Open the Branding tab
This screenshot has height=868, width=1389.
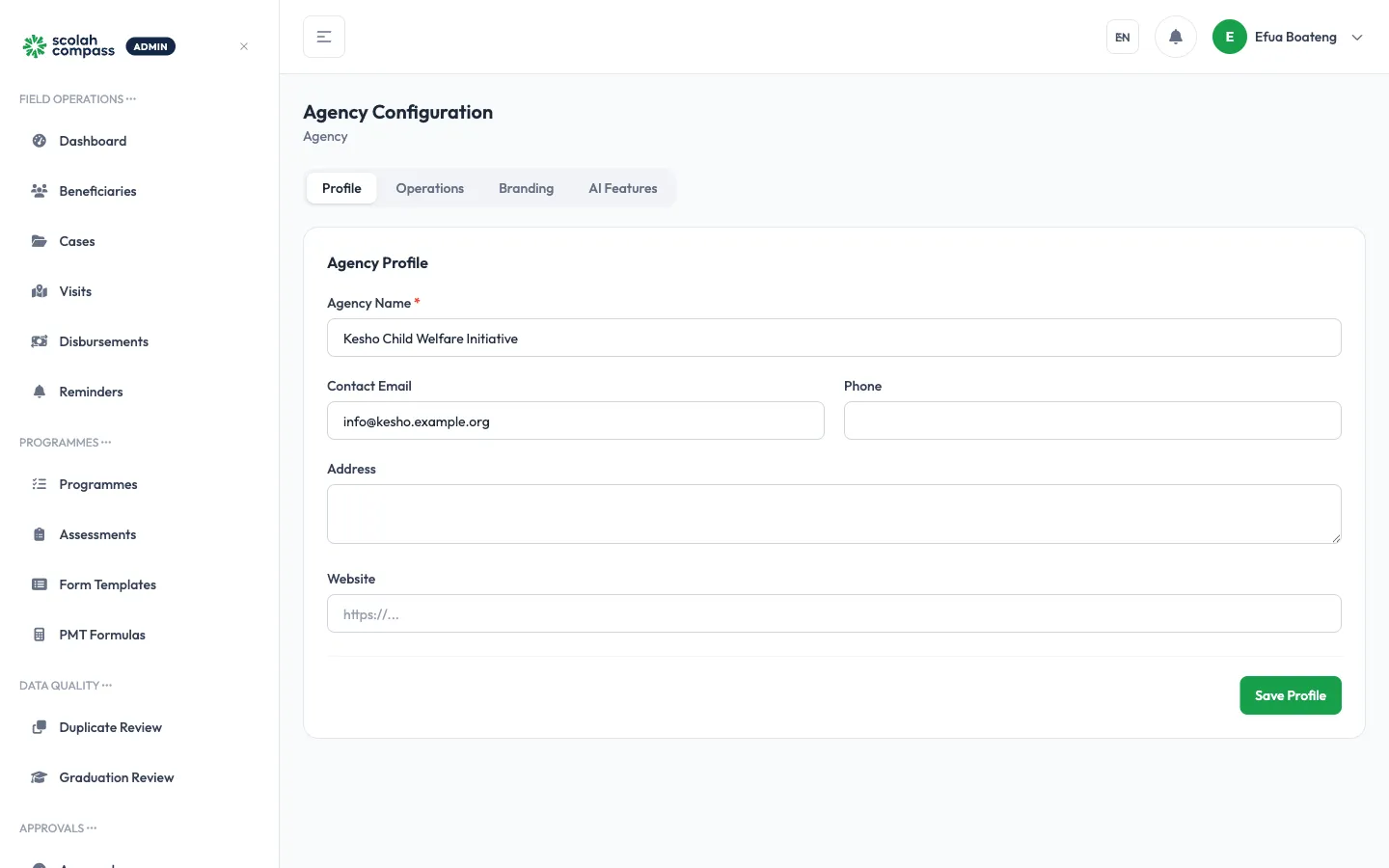pyautogui.click(x=527, y=188)
